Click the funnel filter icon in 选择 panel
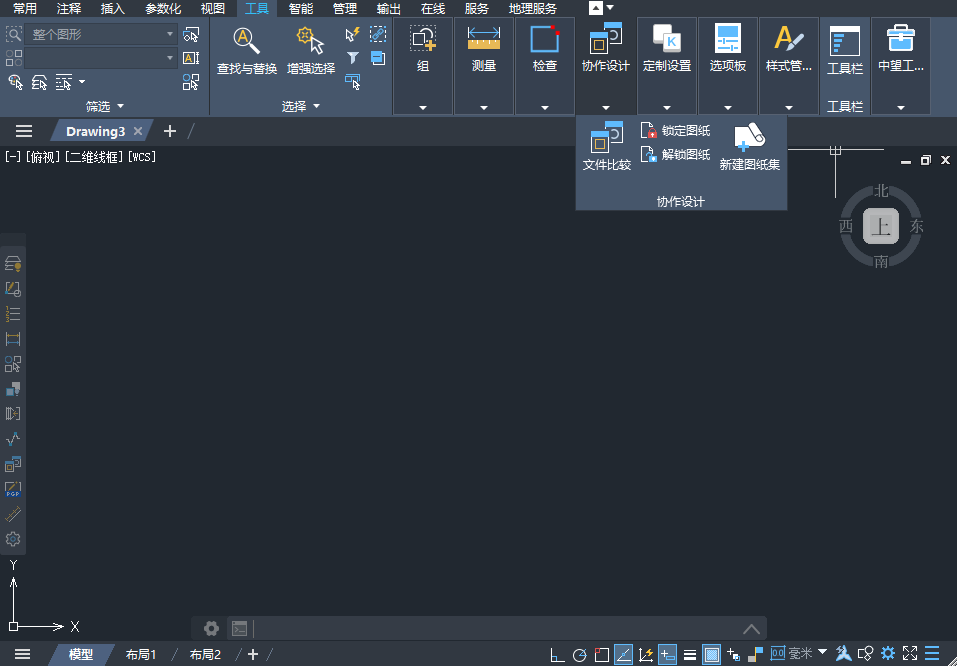The height and width of the screenshot is (666, 957). tap(353, 58)
